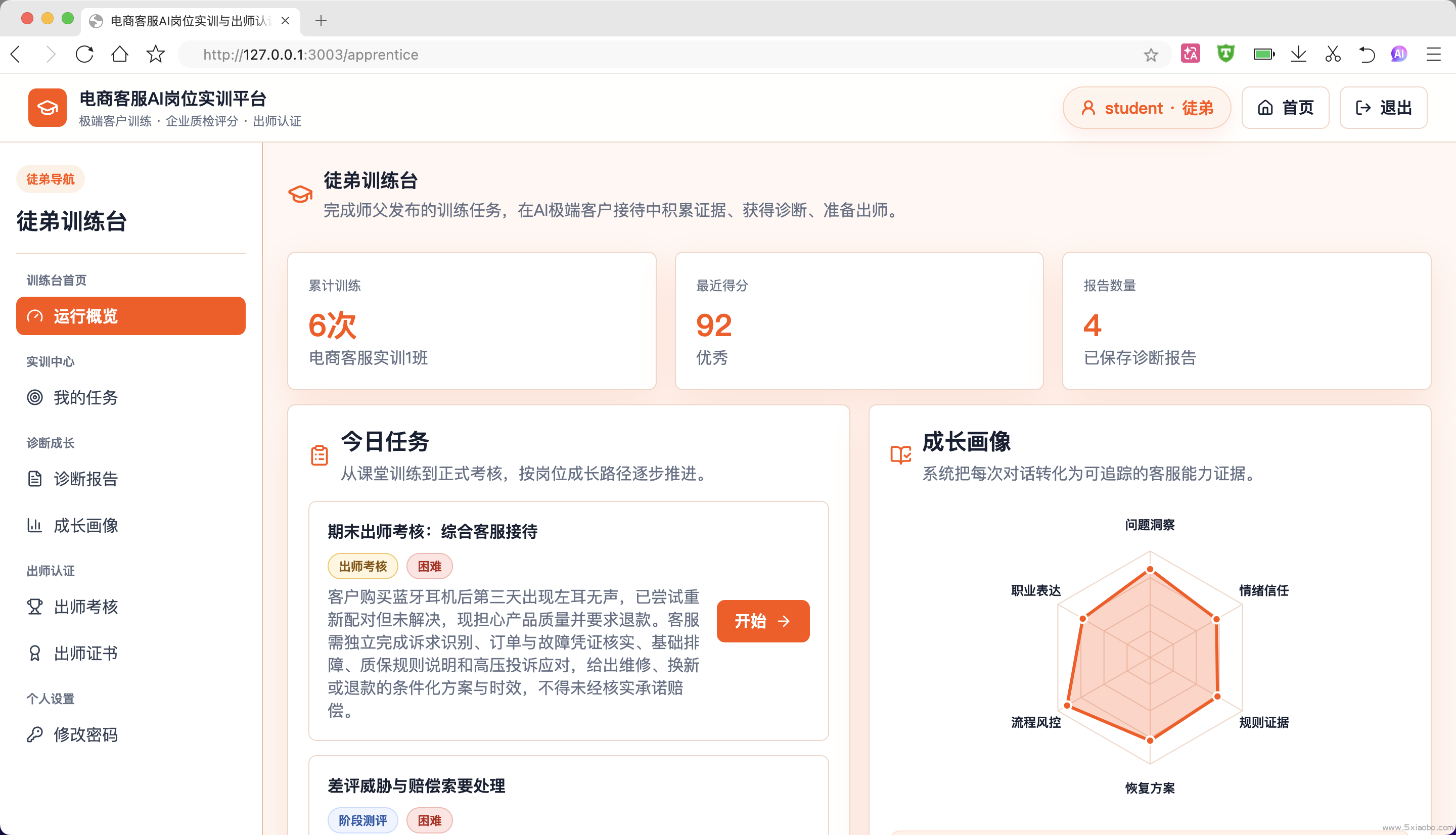Click the 问题洞察 radar chart label
This screenshot has width=1456, height=835.
(1150, 525)
